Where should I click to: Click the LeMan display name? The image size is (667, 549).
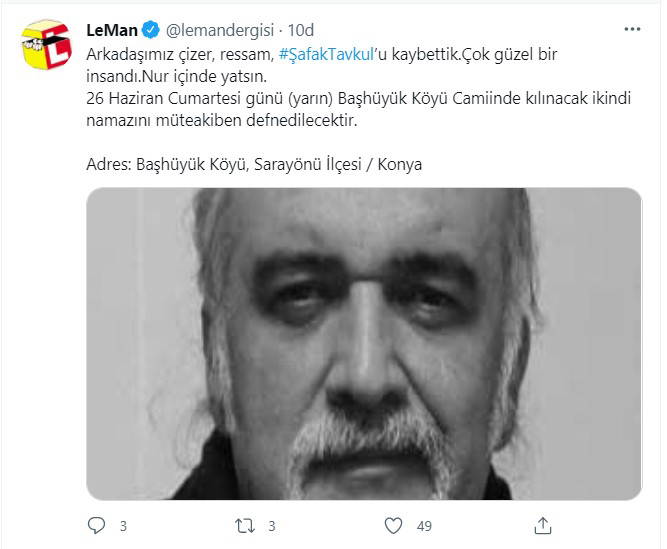click(x=112, y=30)
